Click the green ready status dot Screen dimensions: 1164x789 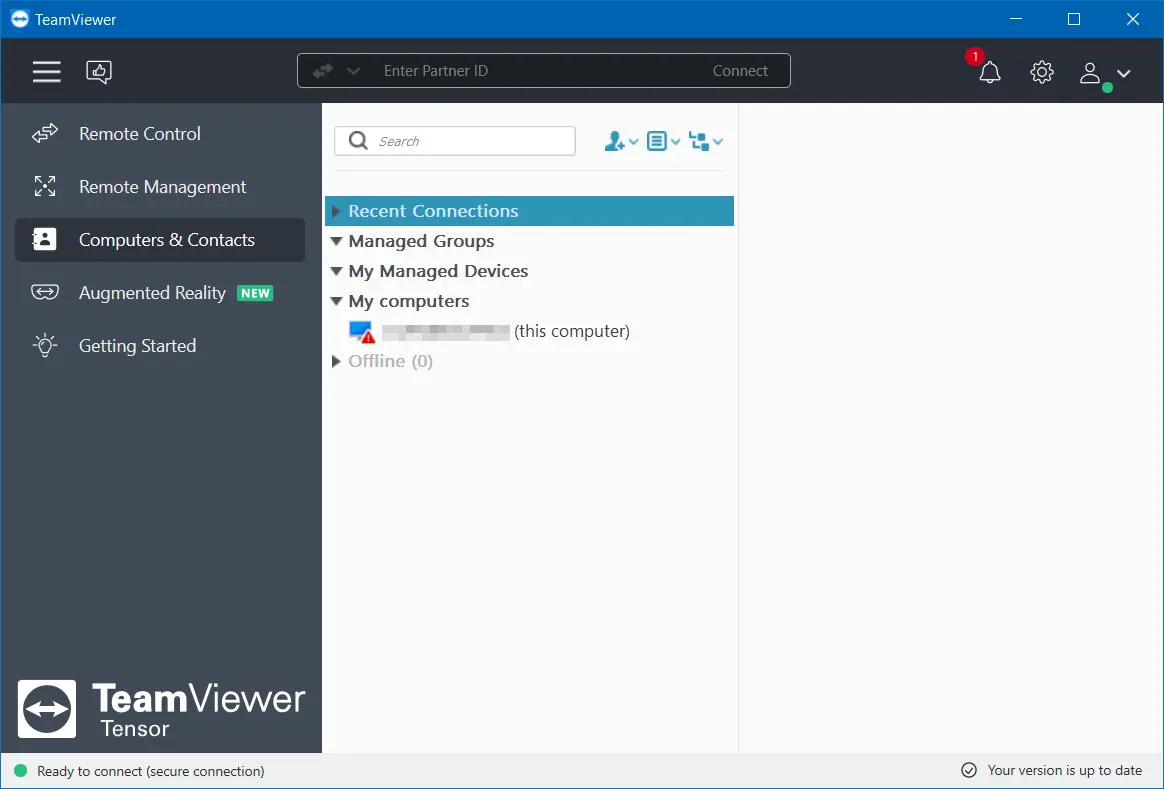[x=21, y=770]
